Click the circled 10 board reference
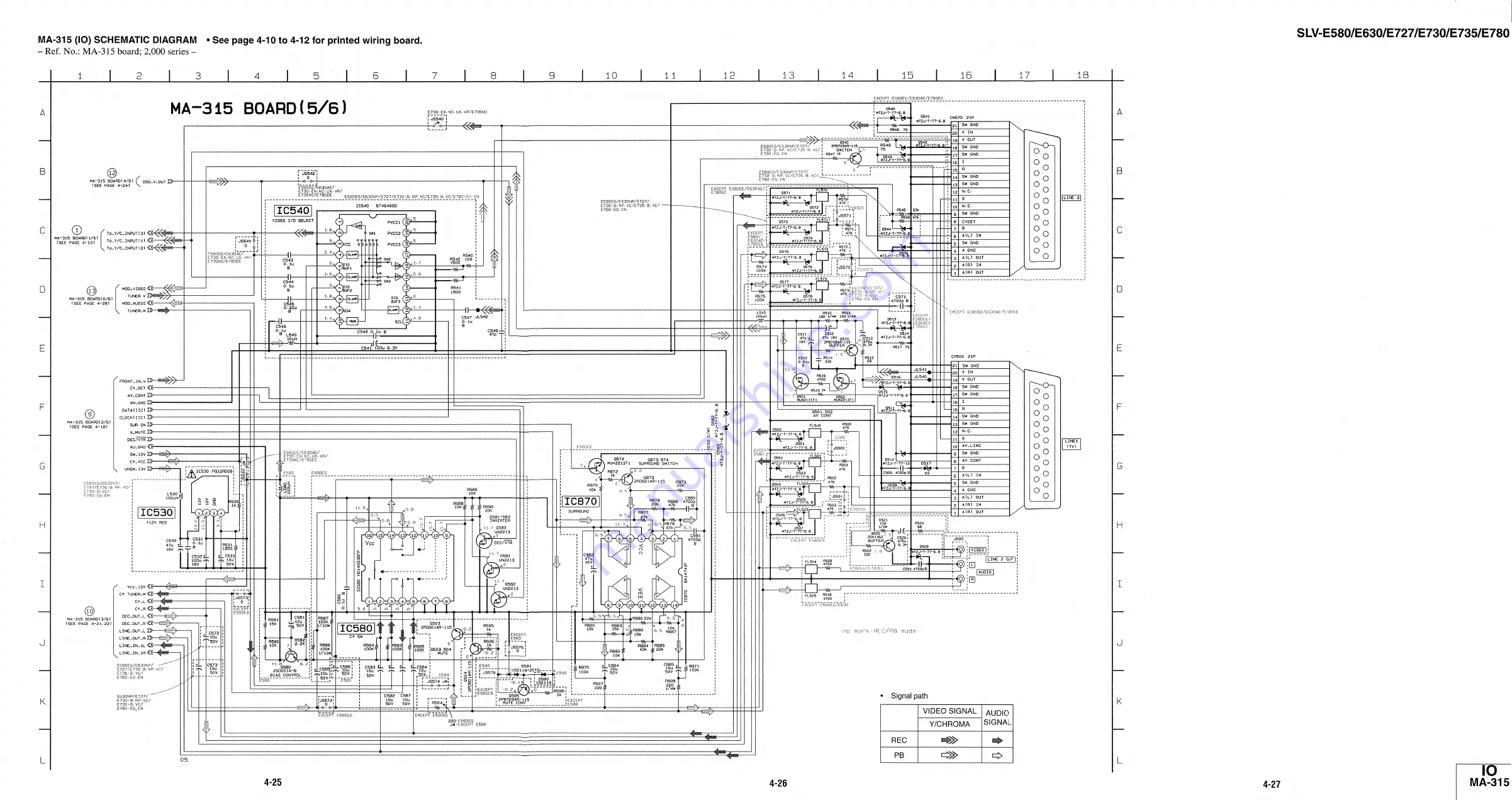The image size is (1512, 800). 89,611
